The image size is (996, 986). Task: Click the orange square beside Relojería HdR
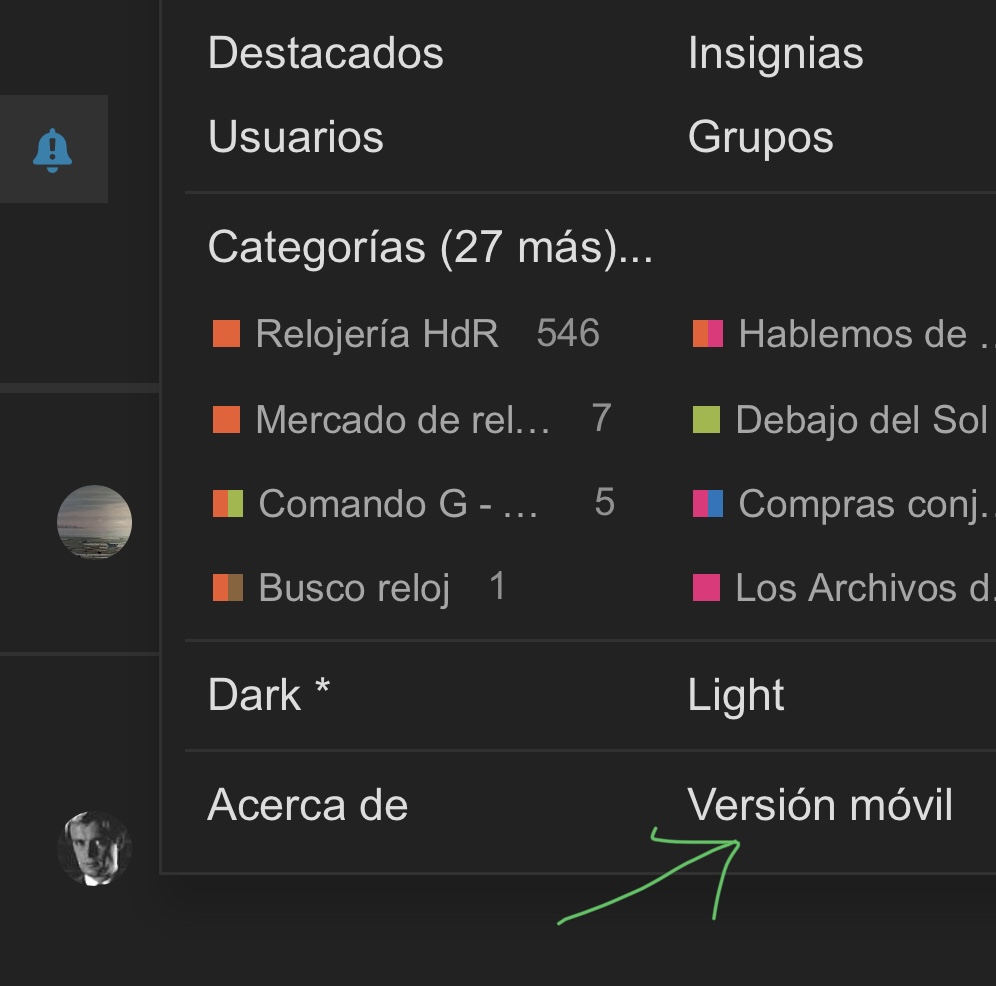pyautogui.click(x=226, y=334)
